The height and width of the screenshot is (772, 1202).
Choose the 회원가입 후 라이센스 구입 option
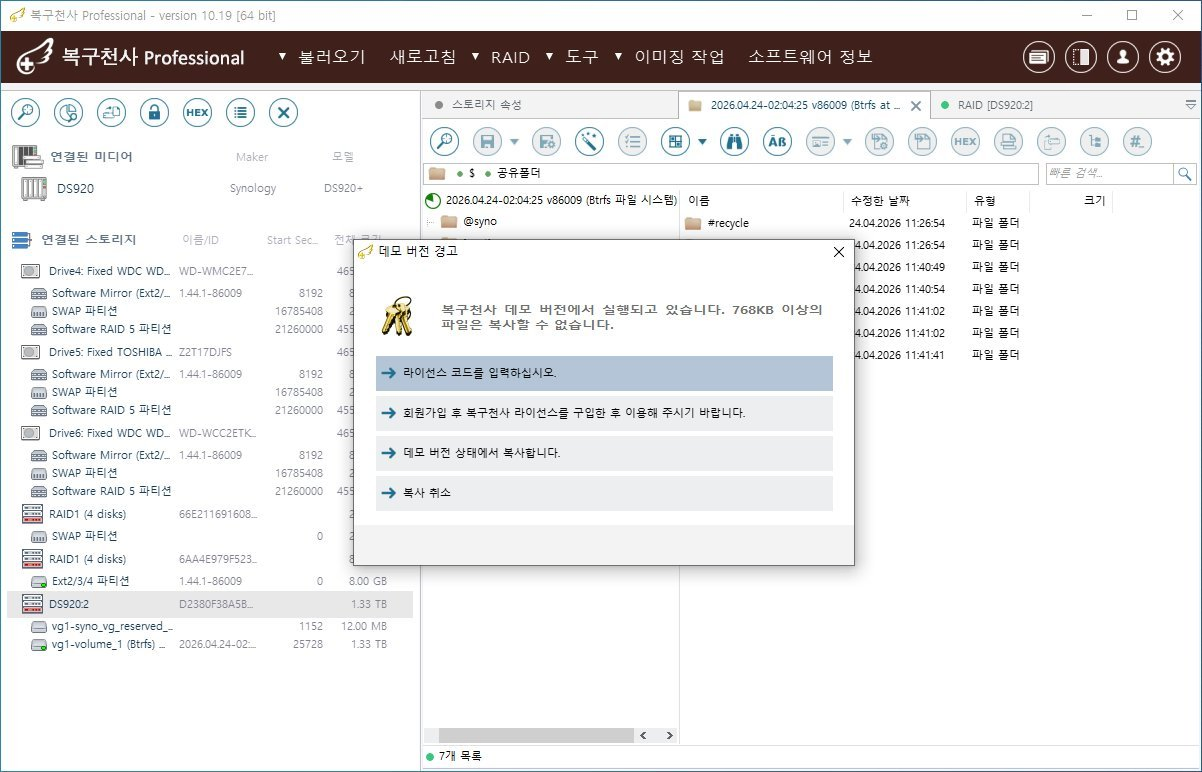tap(604, 413)
